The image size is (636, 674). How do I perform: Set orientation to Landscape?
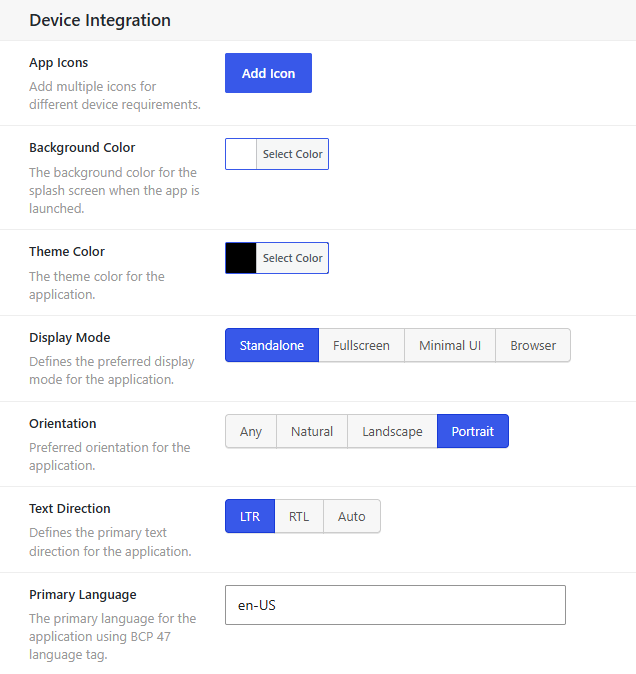[392, 431]
